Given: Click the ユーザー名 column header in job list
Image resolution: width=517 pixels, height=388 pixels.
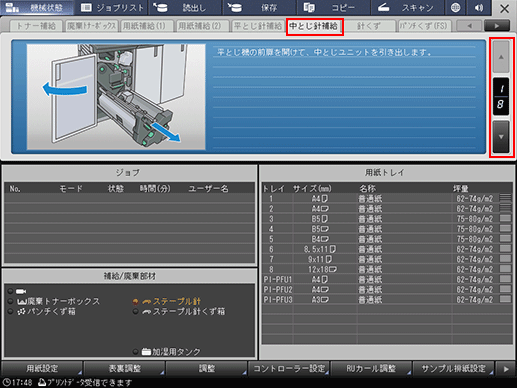Looking at the screenshot, I should (x=209, y=189).
